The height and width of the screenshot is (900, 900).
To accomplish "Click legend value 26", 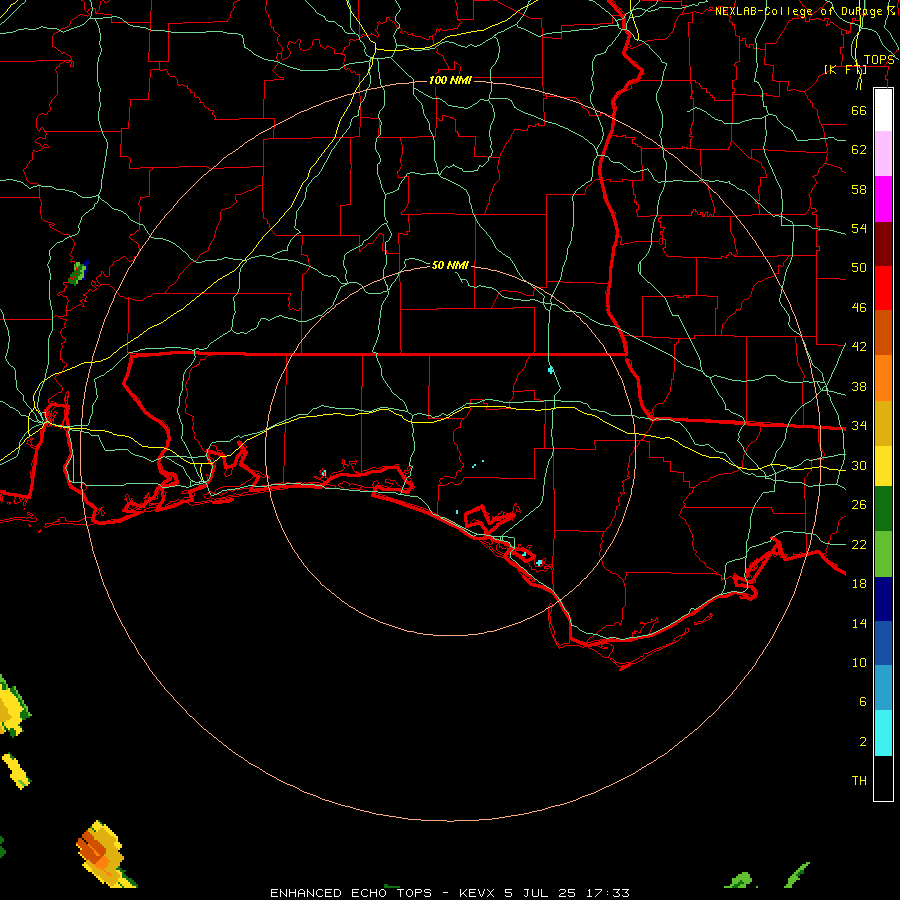I will (859, 505).
